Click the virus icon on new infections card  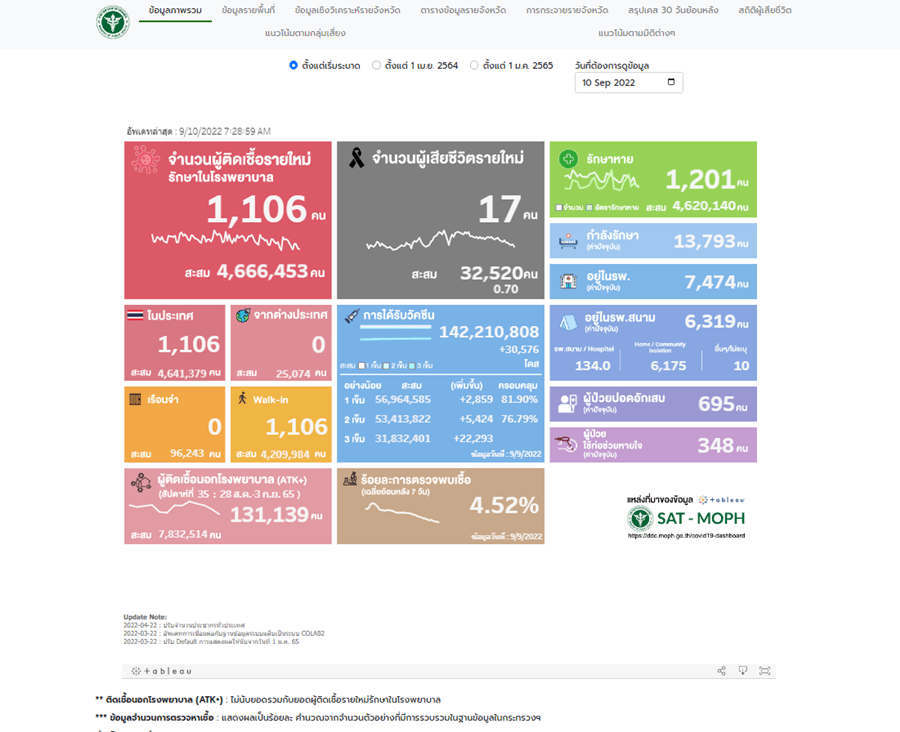click(x=147, y=159)
